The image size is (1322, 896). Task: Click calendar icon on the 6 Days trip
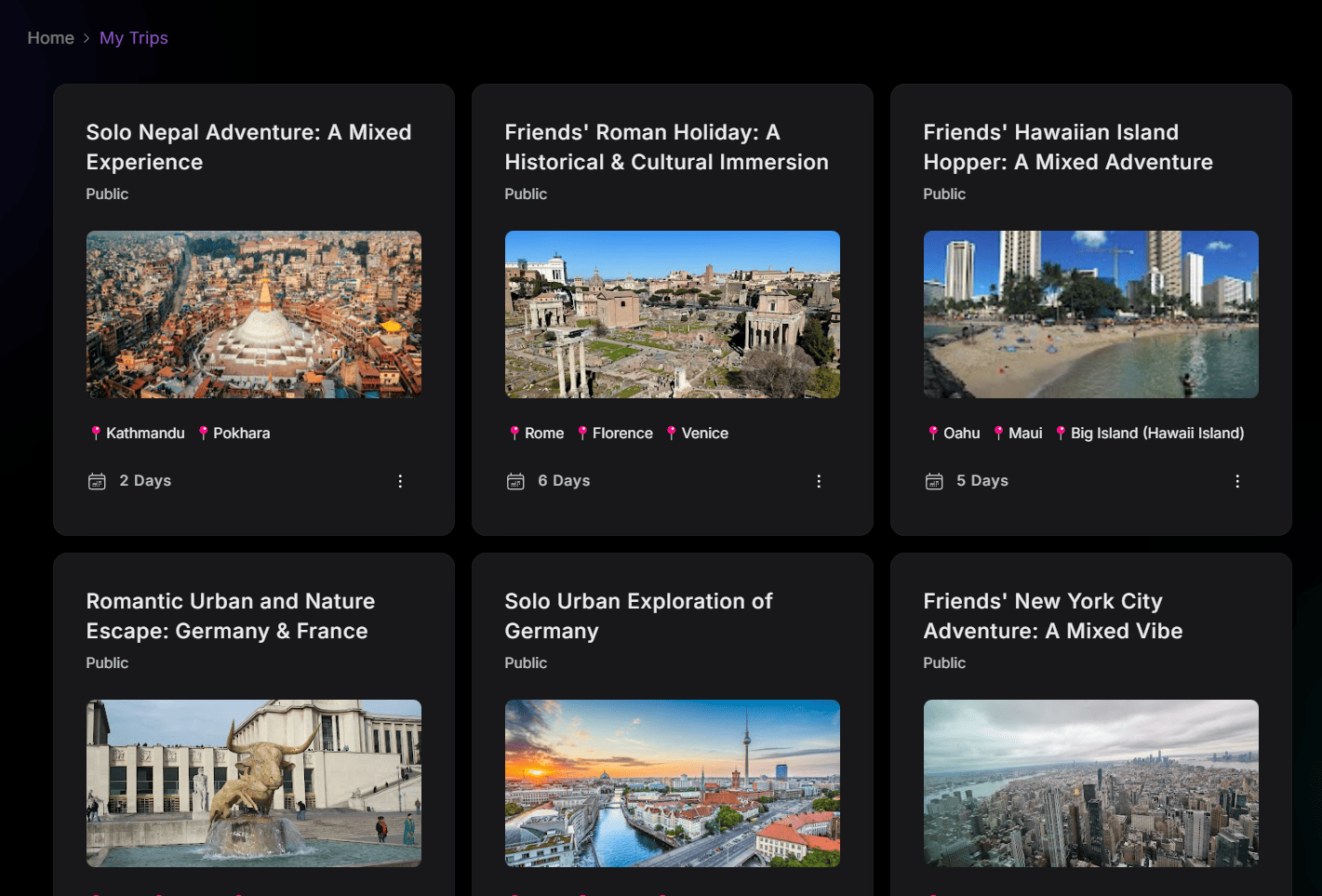(515, 481)
